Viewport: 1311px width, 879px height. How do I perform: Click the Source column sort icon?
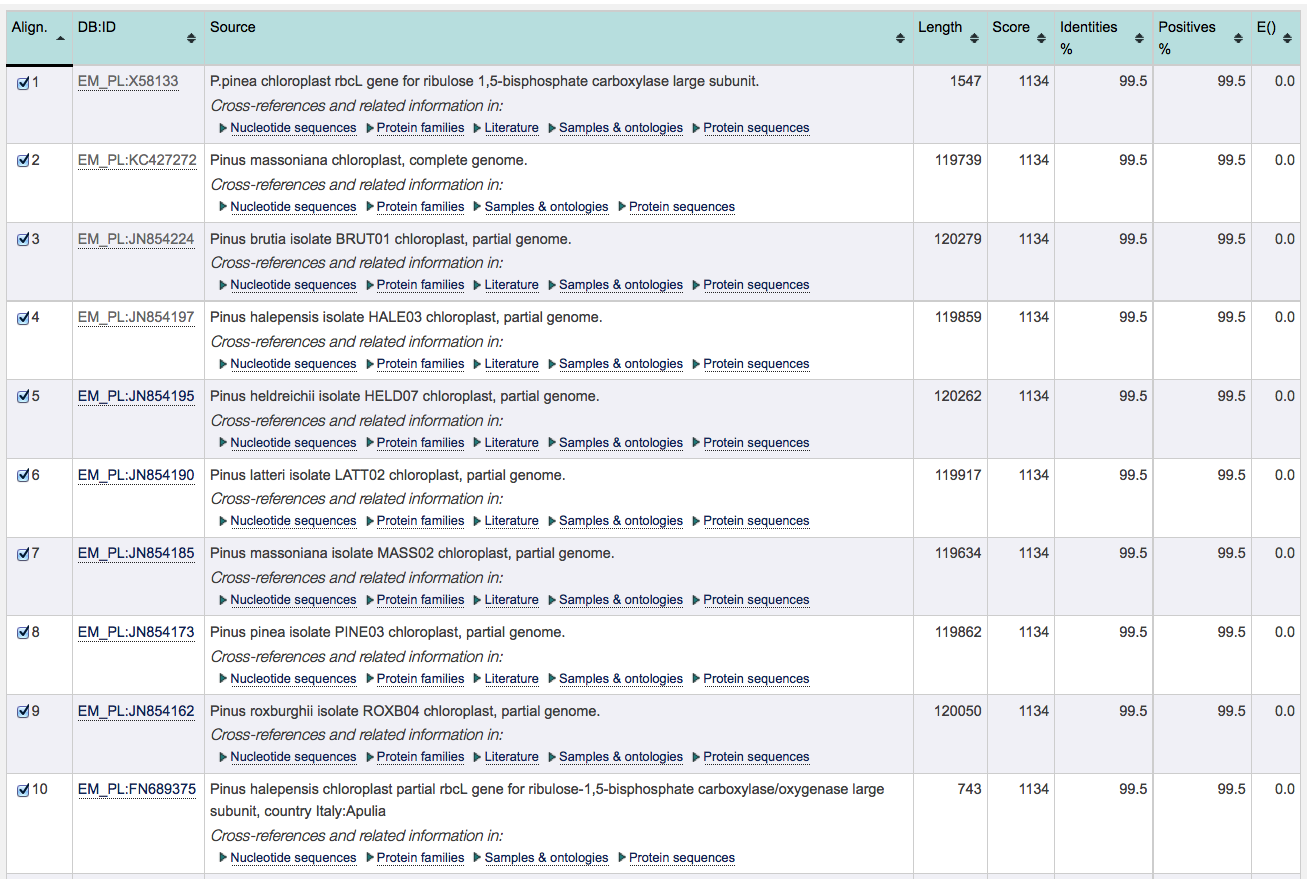click(x=899, y=39)
